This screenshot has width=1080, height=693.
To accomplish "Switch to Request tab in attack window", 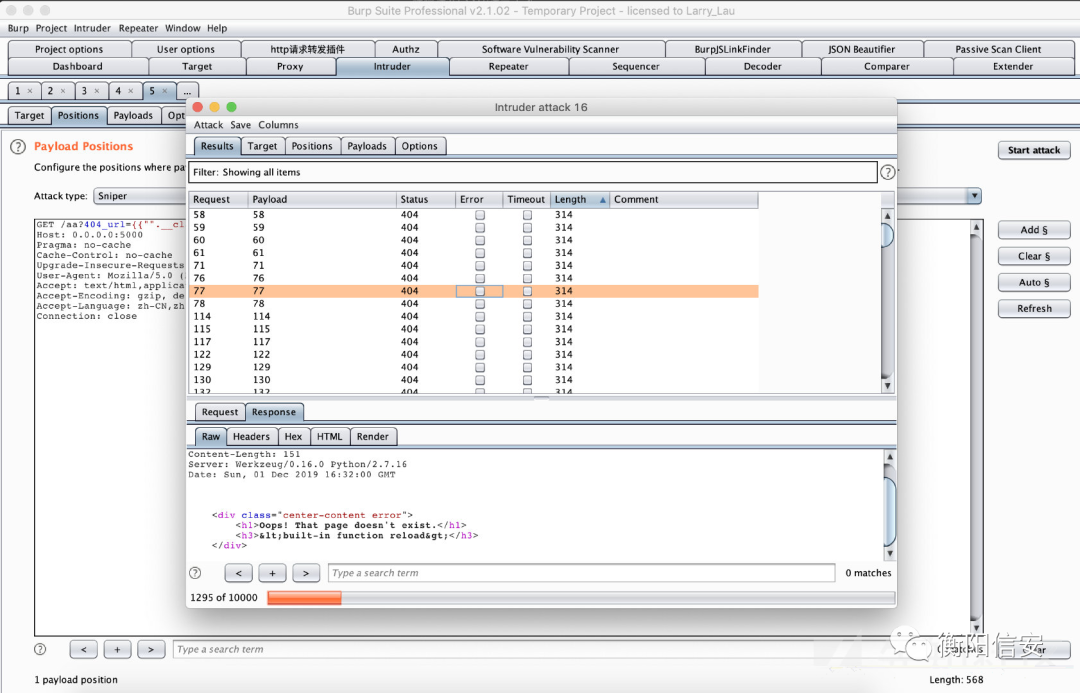I will (x=220, y=412).
